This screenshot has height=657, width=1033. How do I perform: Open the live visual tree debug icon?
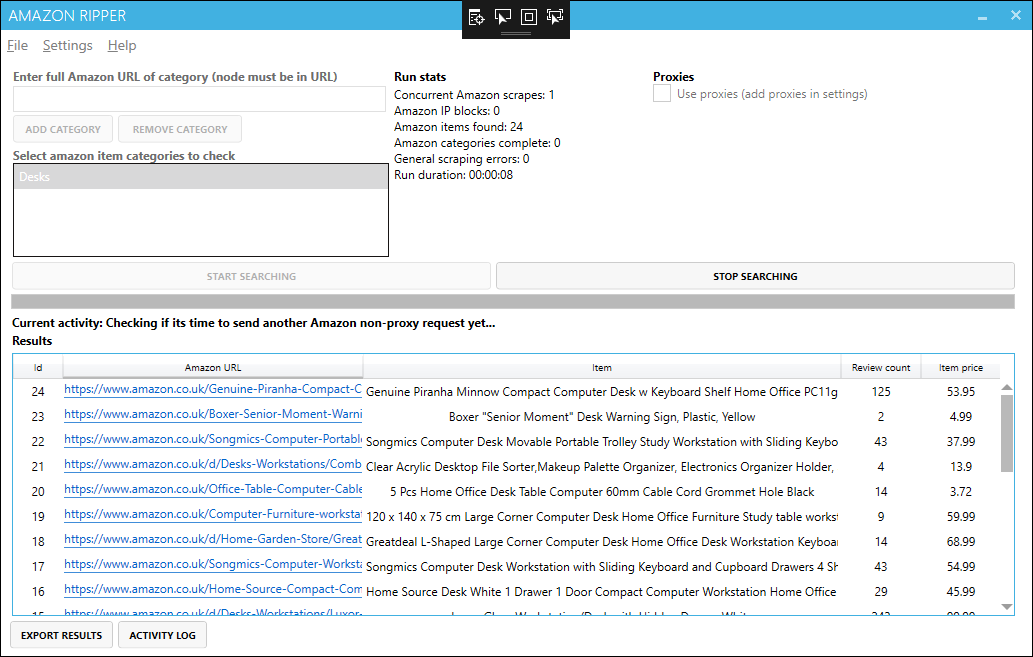(x=476, y=17)
